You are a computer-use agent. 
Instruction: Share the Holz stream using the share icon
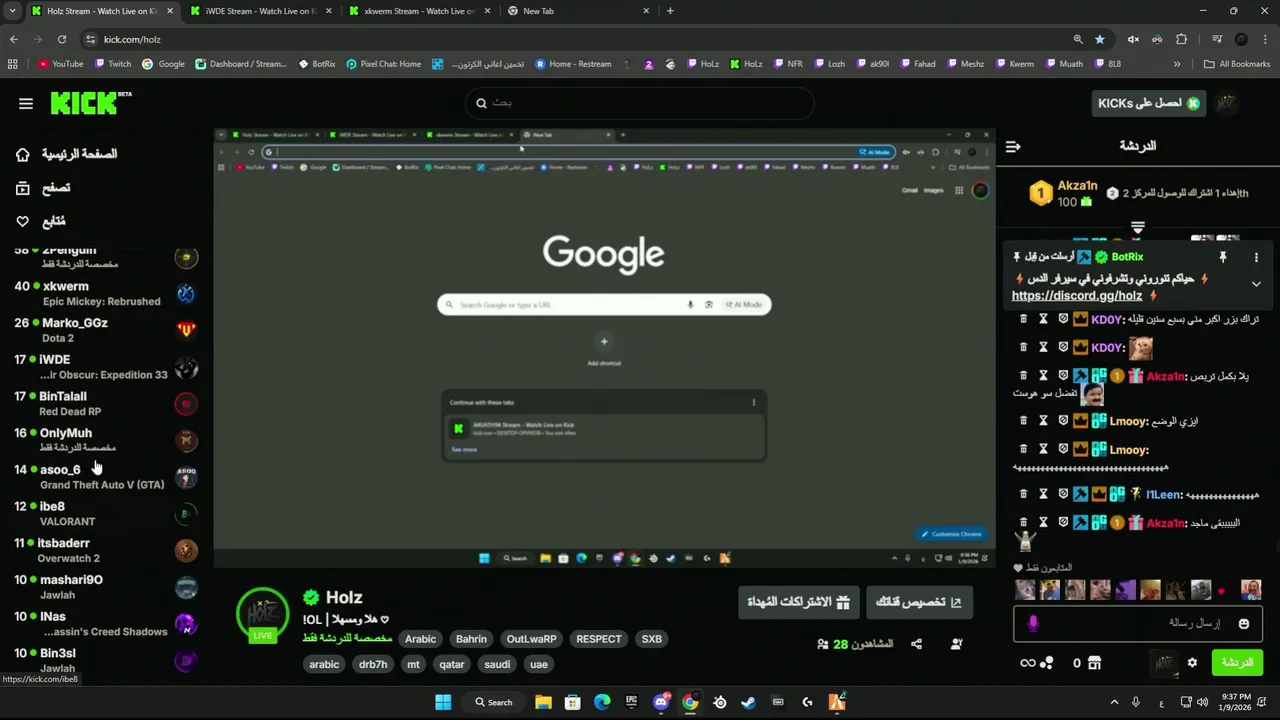[916, 644]
